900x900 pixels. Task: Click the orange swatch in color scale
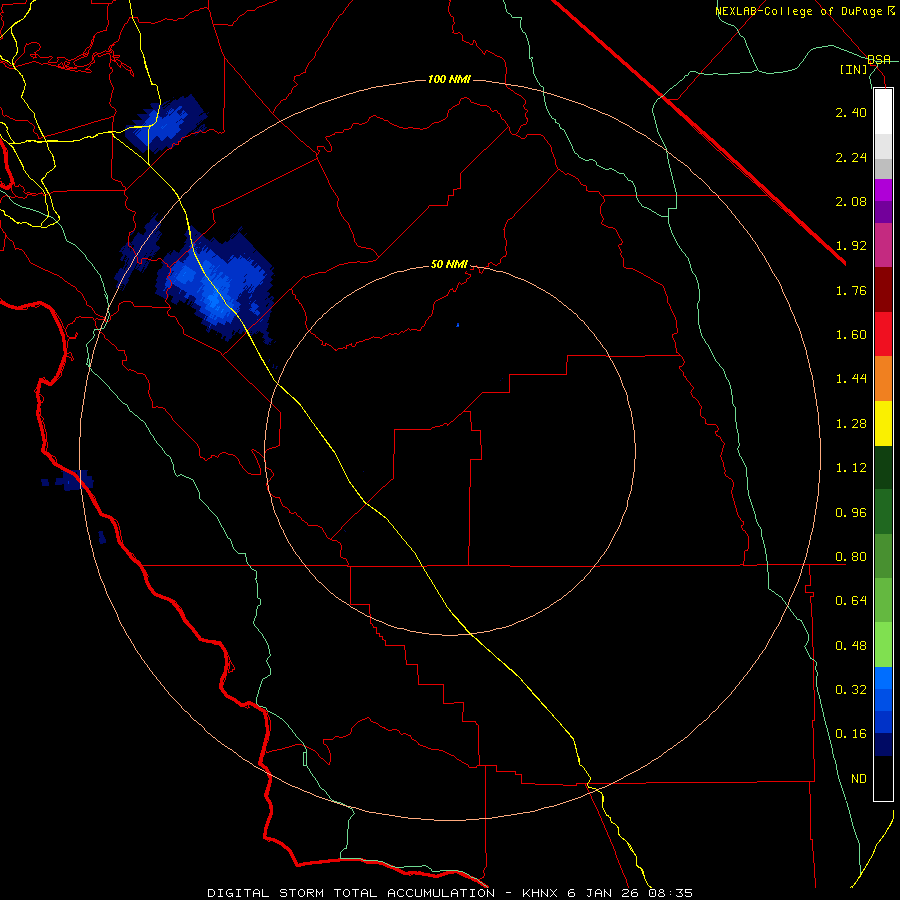point(883,378)
